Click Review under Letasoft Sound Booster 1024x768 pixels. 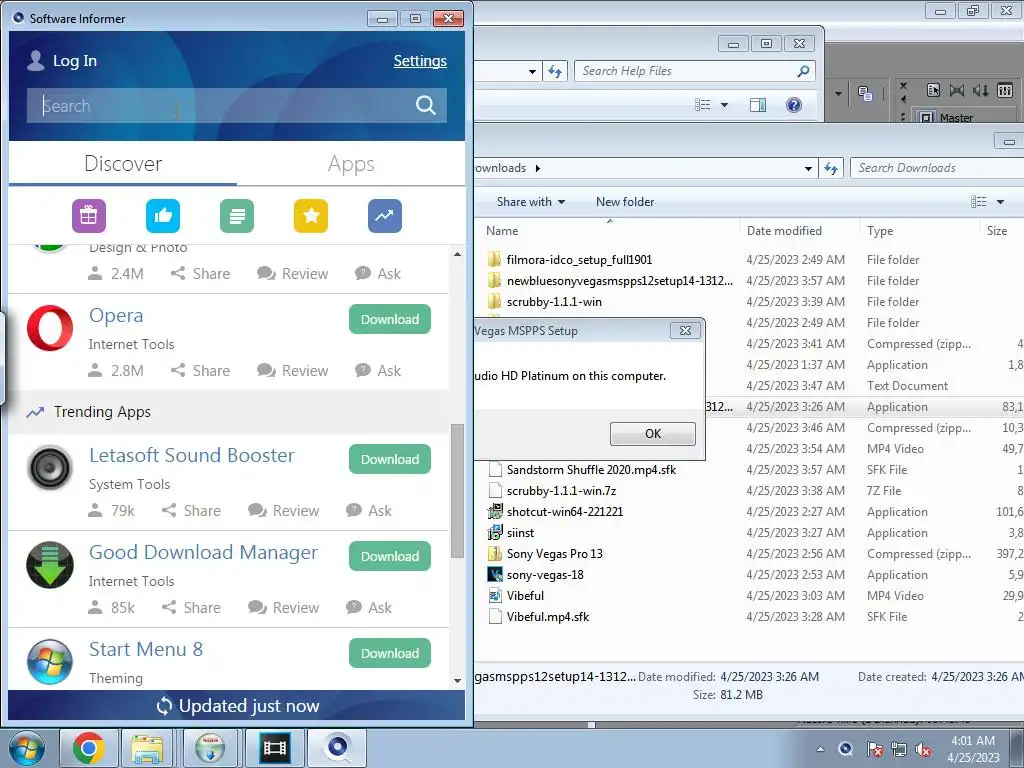(284, 511)
